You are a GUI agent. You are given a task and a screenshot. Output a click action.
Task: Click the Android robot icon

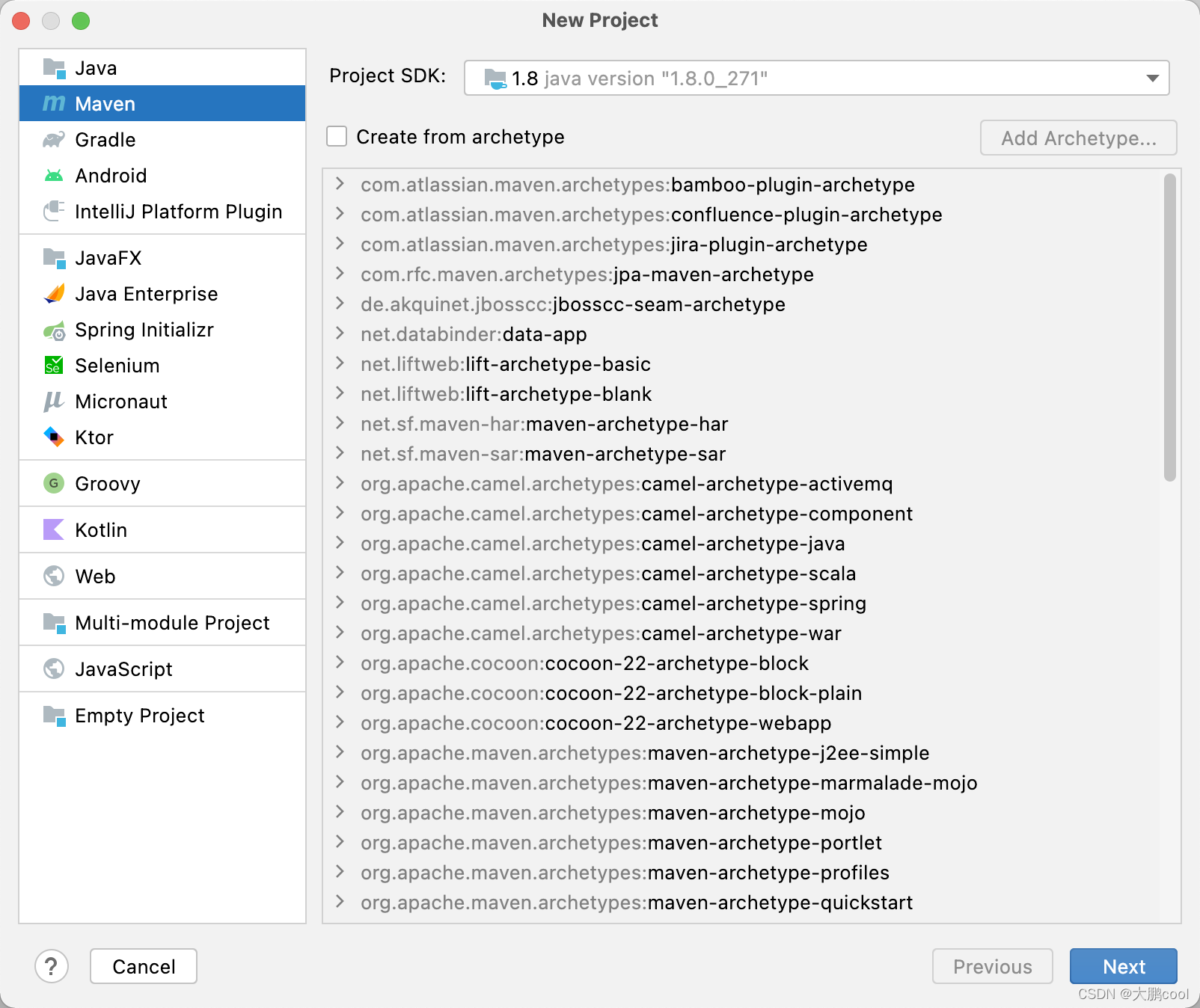[x=54, y=176]
